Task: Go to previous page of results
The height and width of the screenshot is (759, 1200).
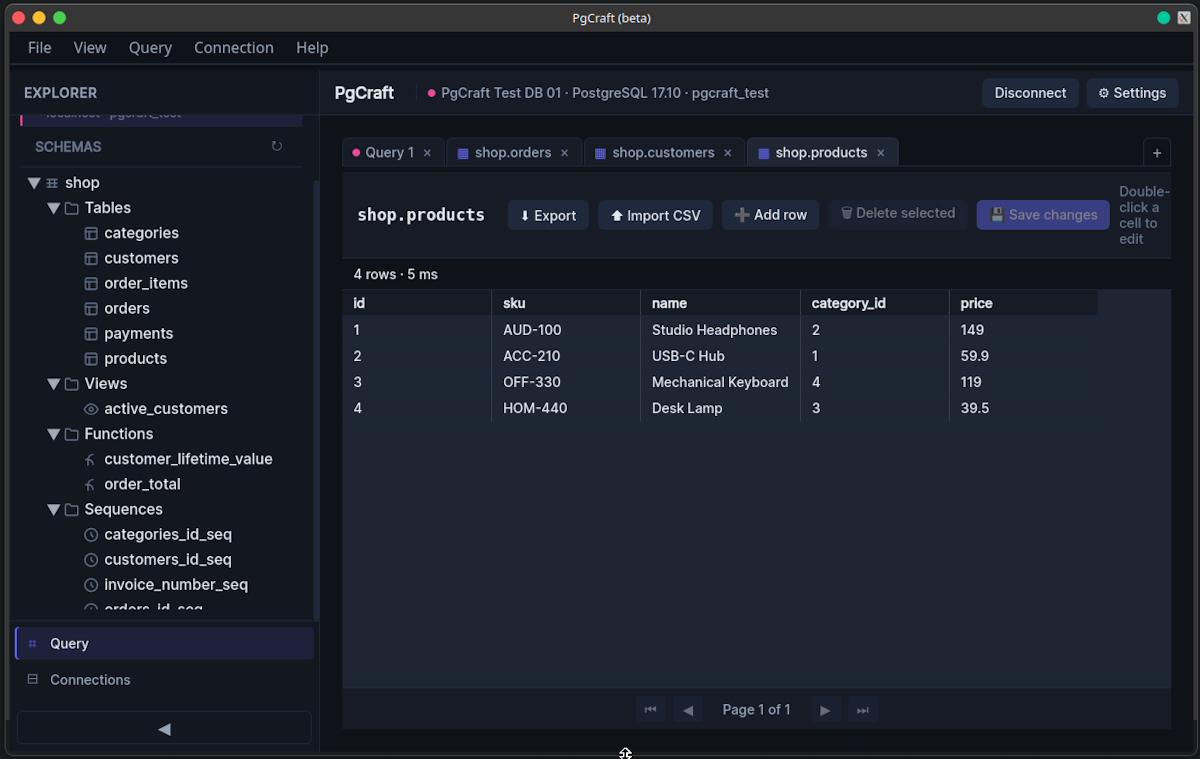Action: coord(688,710)
